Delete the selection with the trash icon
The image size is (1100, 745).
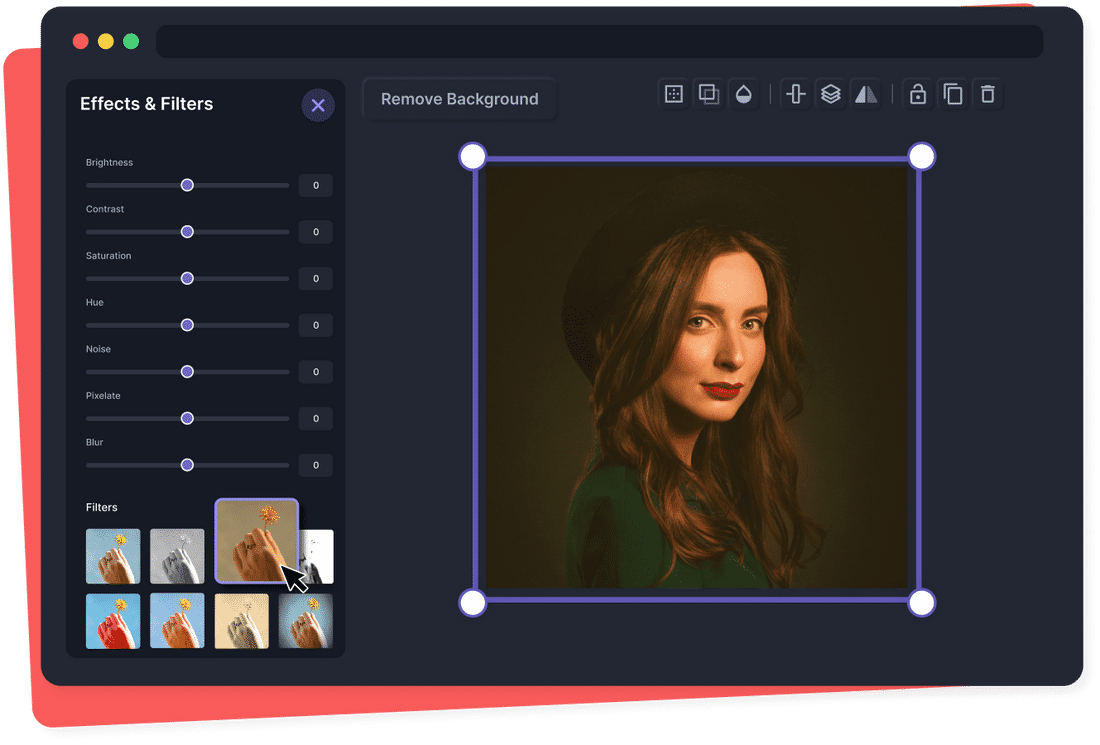(988, 94)
